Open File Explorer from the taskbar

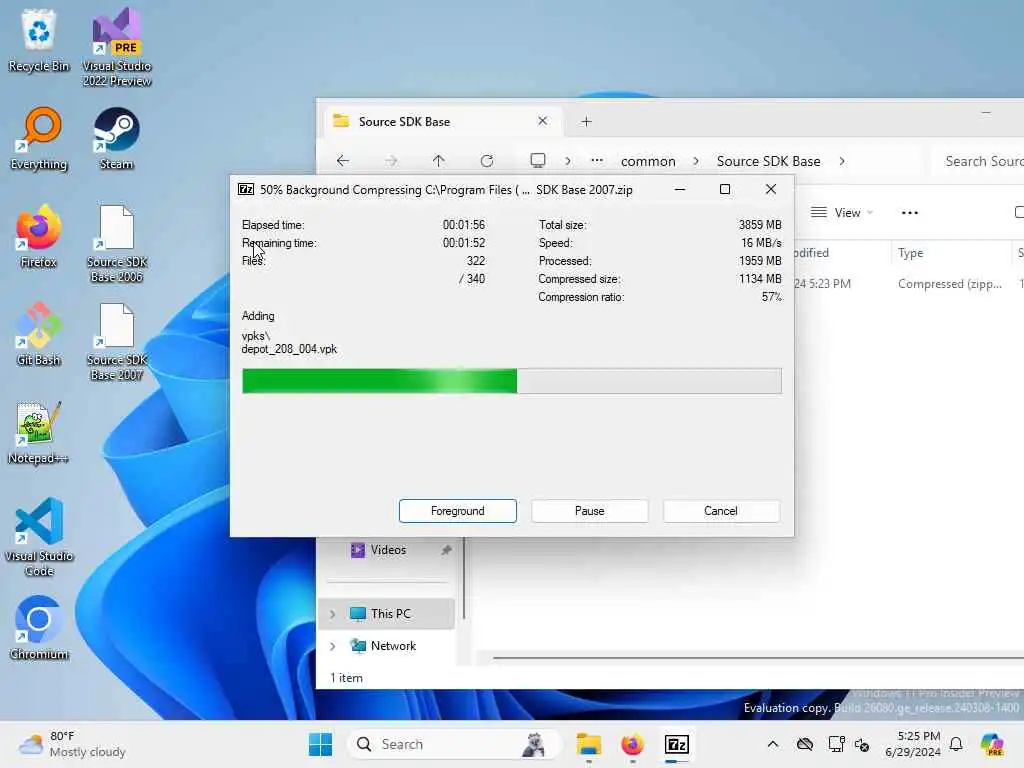click(x=588, y=744)
